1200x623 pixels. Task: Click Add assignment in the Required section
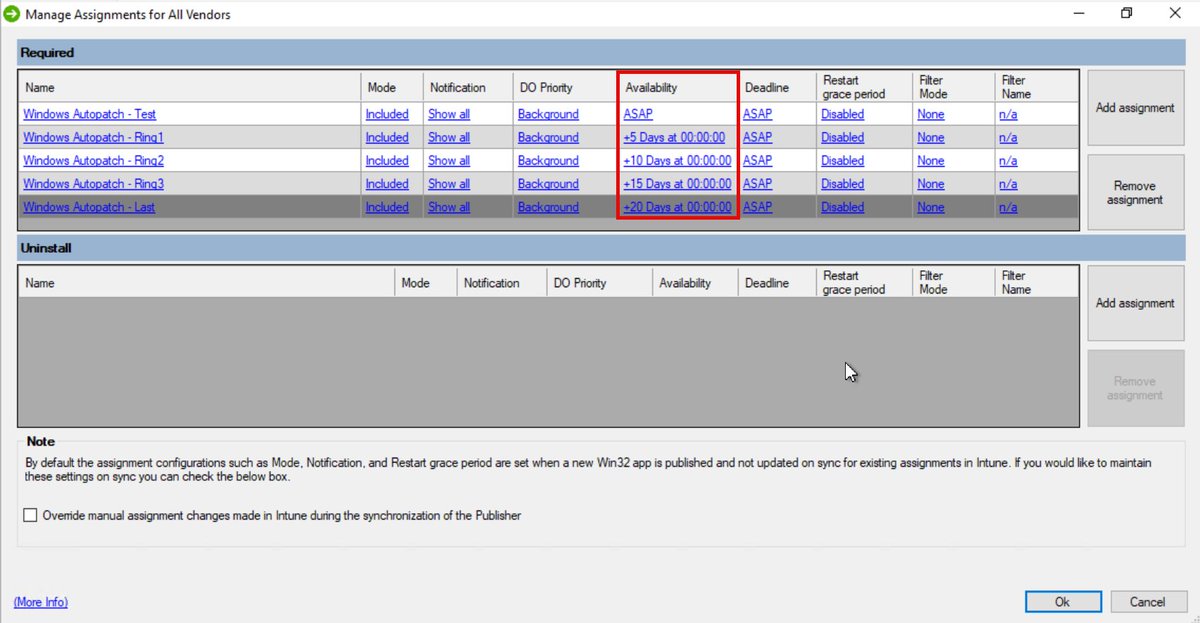click(x=1135, y=107)
